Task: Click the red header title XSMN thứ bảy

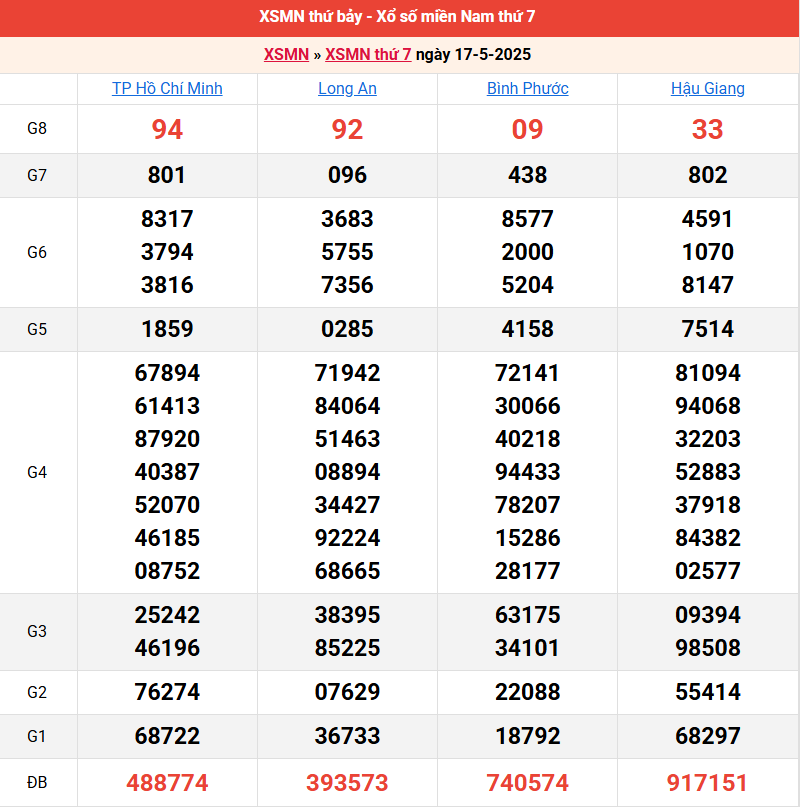Action: click(x=400, y=17)
